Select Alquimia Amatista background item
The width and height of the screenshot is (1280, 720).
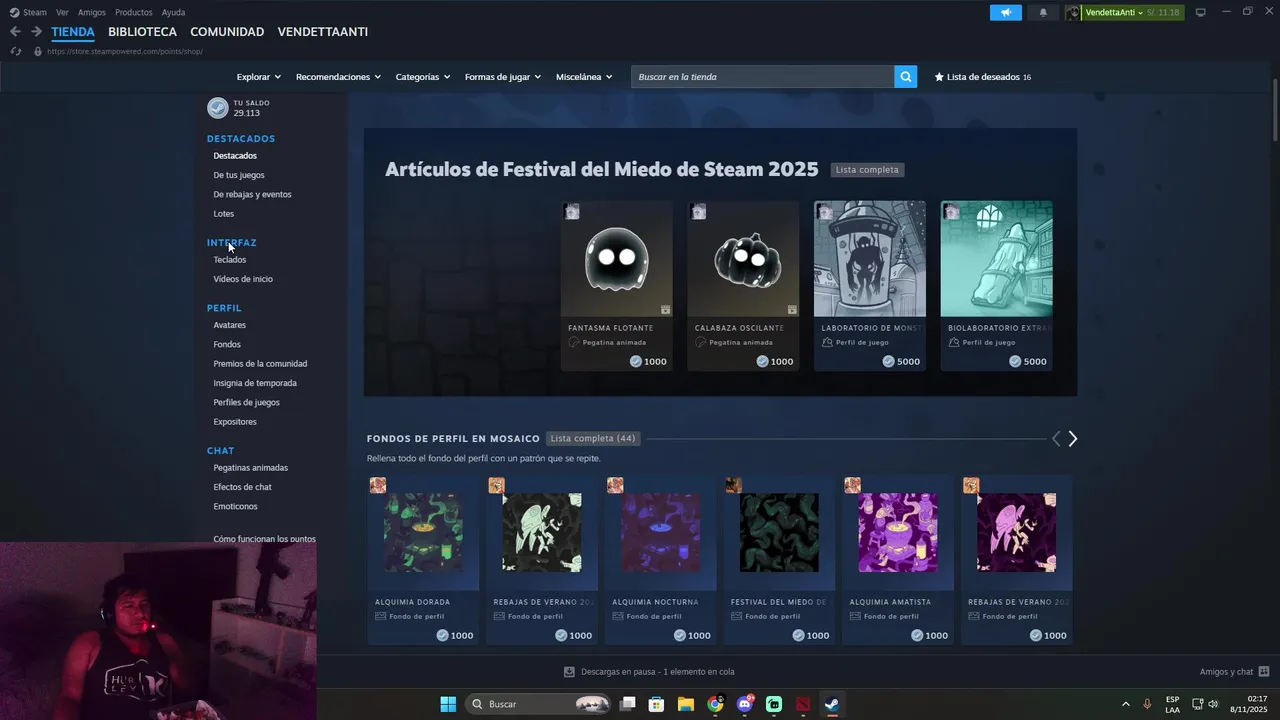(x=898, y=560)
